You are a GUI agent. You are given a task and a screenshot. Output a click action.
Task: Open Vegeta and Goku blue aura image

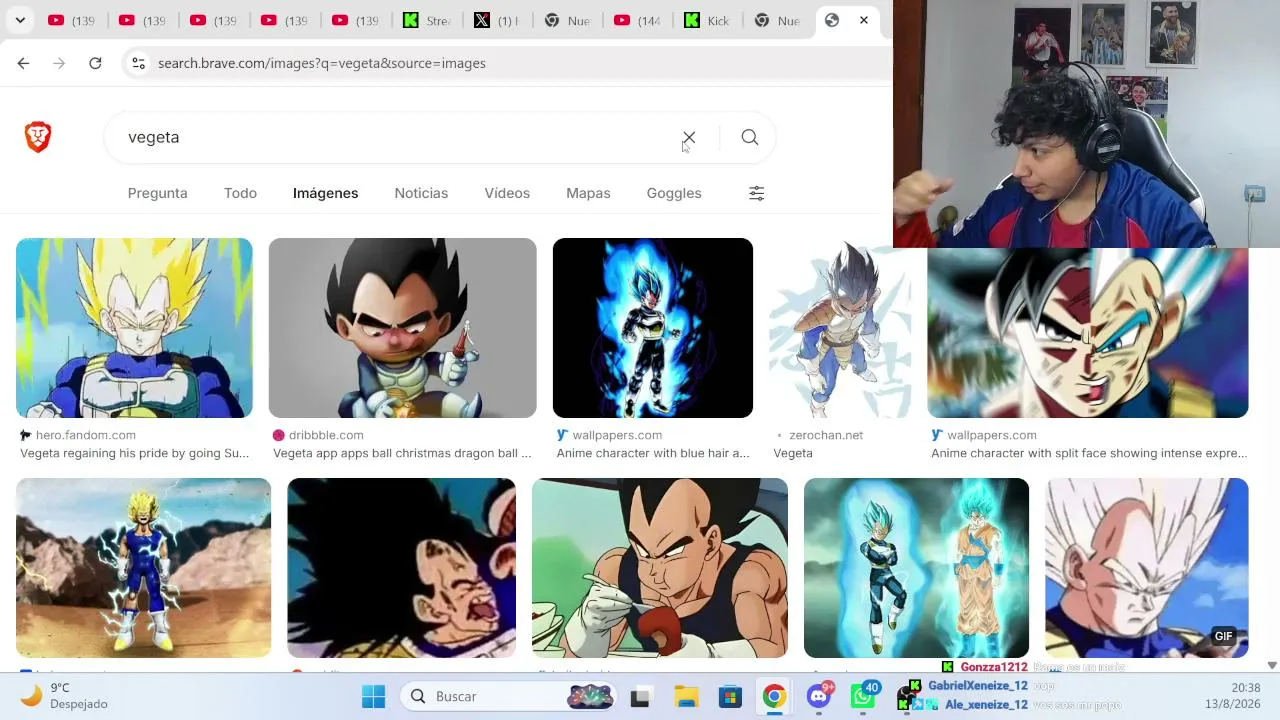[916, 568]
